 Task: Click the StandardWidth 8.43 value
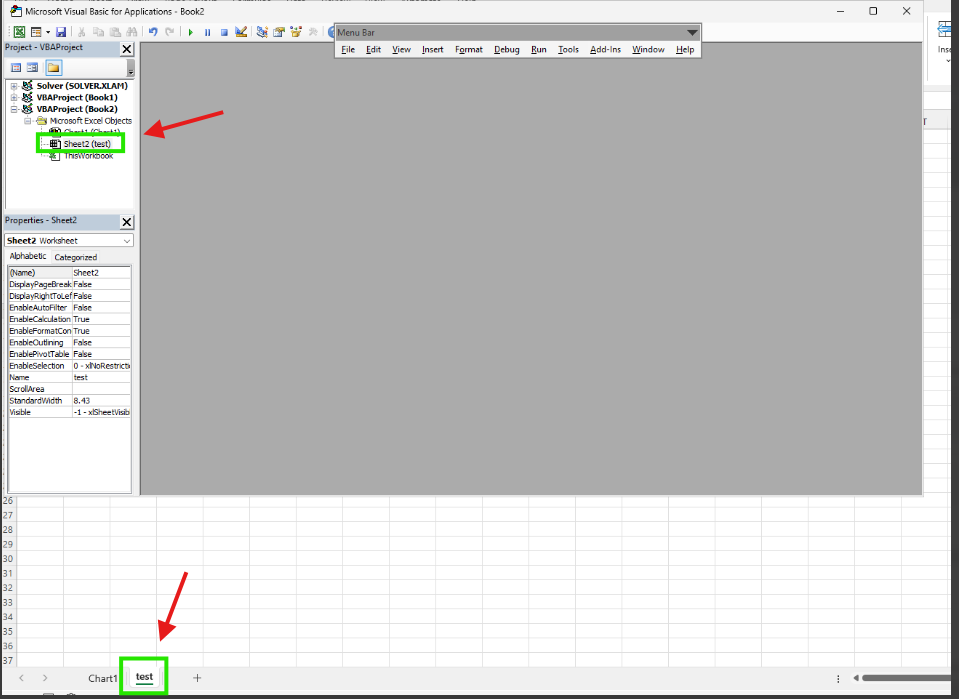point(101,401)
